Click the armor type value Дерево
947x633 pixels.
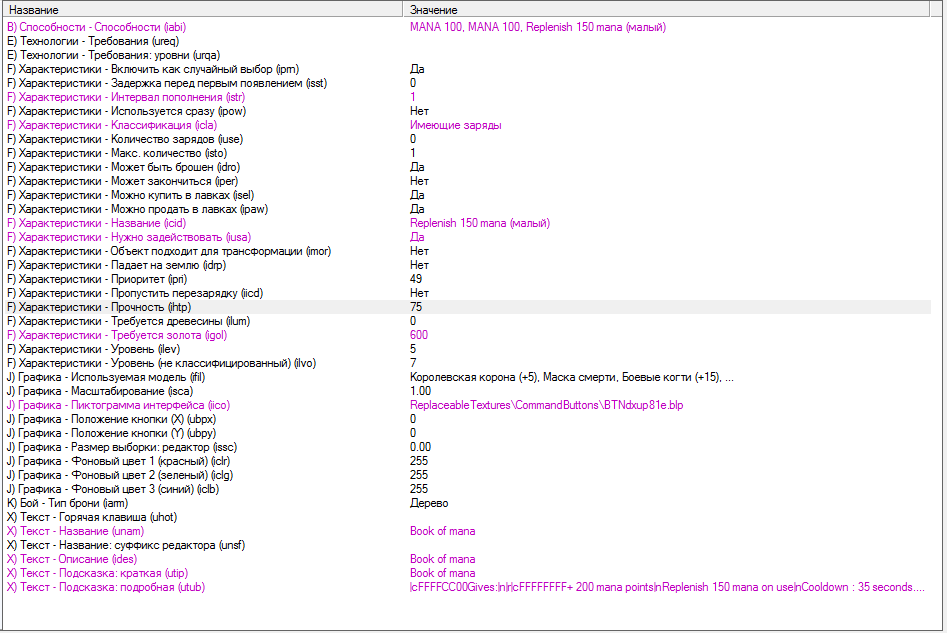click(429, 503)
